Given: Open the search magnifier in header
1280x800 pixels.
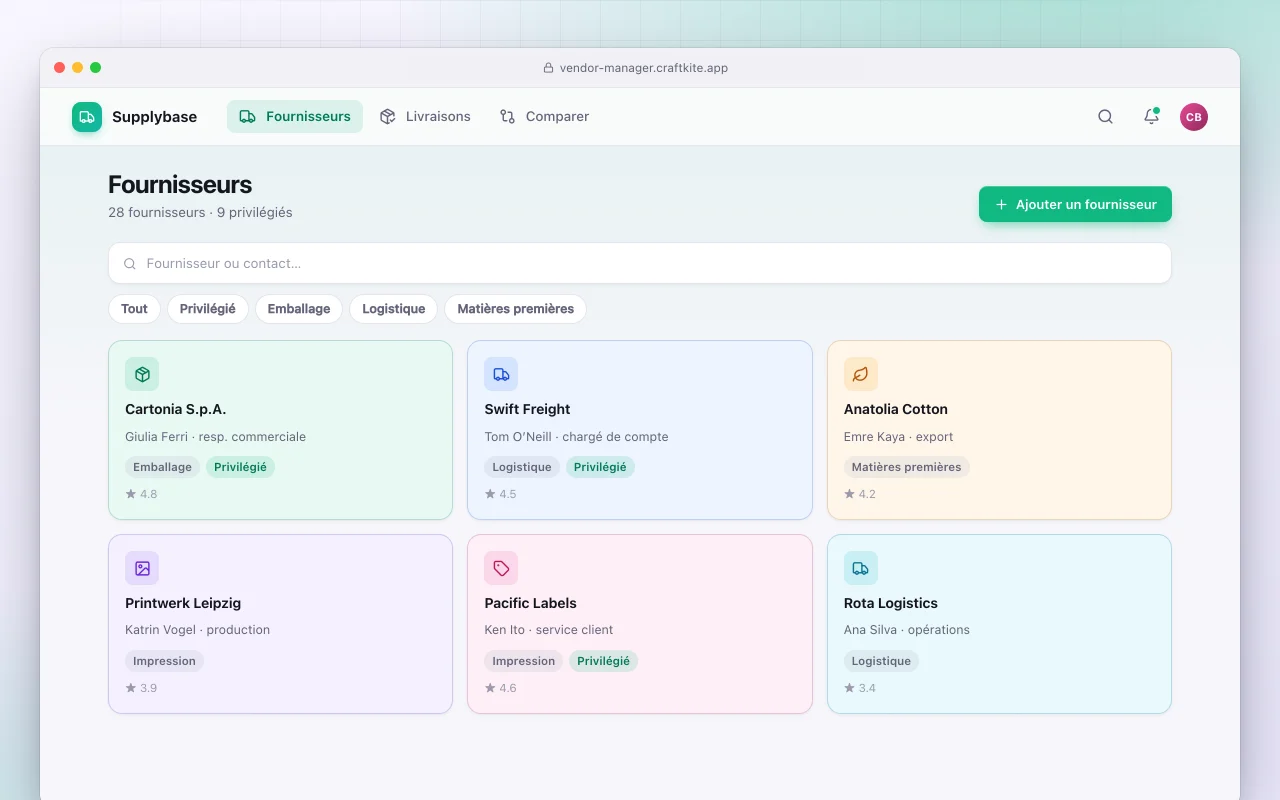Looking at the screenshot, I should click(x=1105, y=117).
